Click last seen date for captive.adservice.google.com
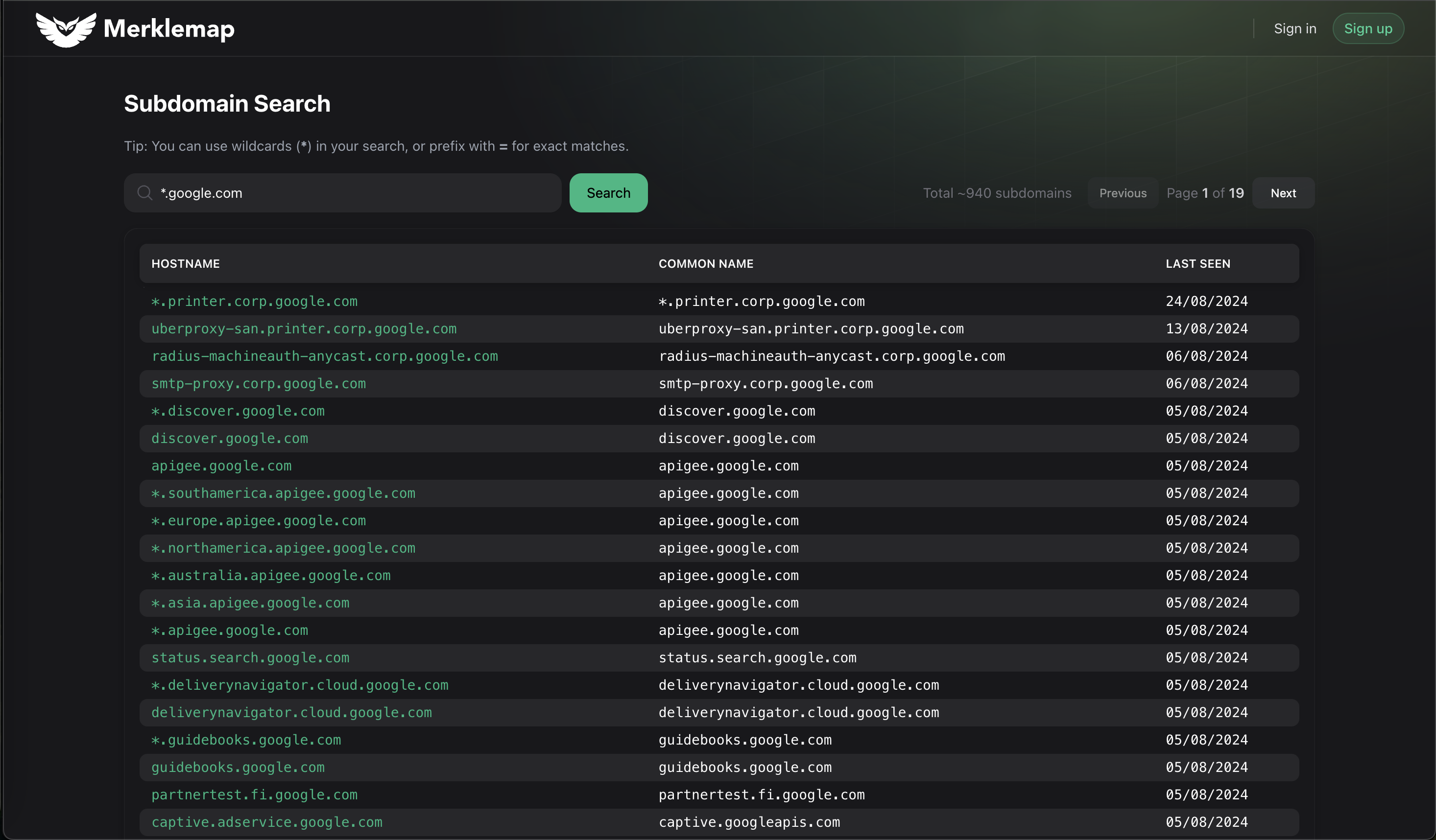 tap(1206, 822)
